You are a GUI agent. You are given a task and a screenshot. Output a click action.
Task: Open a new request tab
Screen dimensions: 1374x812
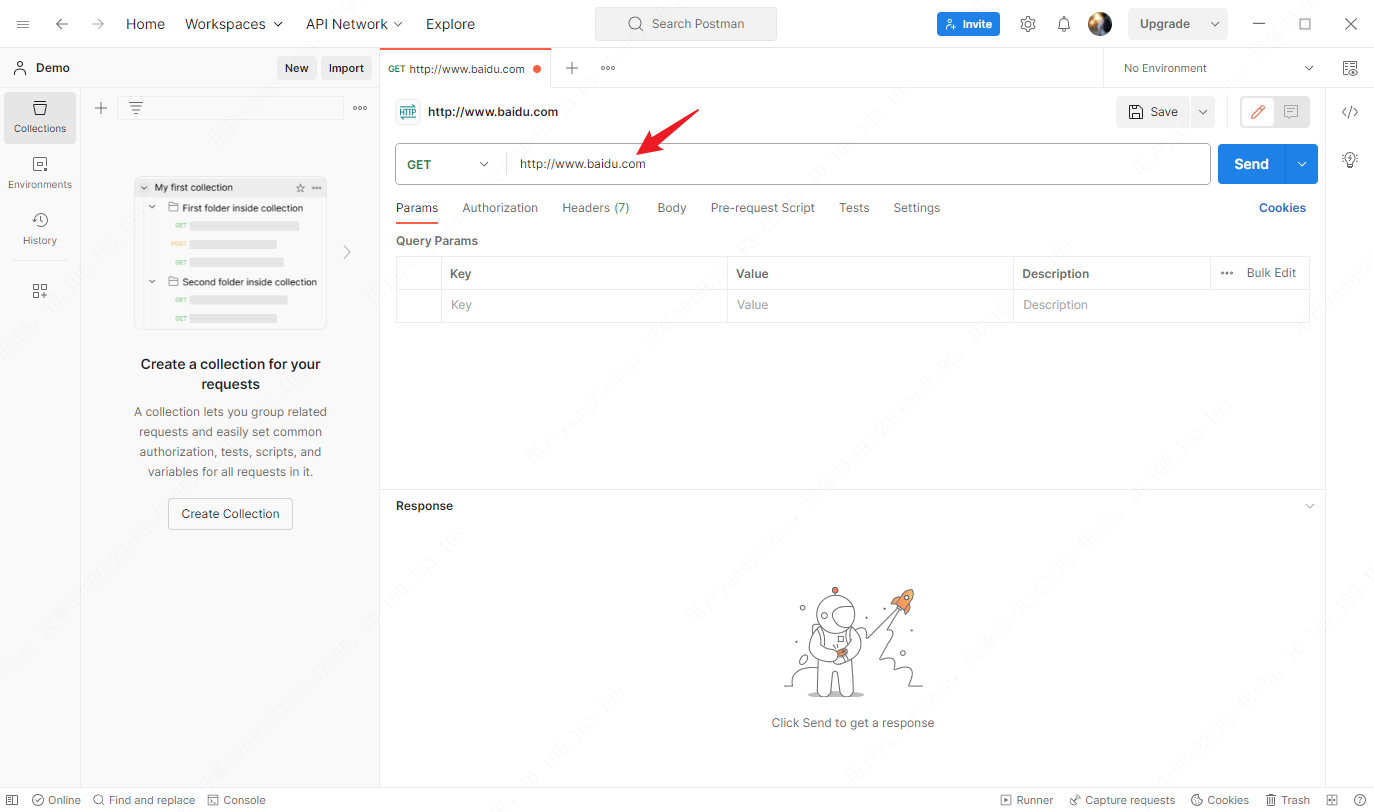tap(572, 68)
